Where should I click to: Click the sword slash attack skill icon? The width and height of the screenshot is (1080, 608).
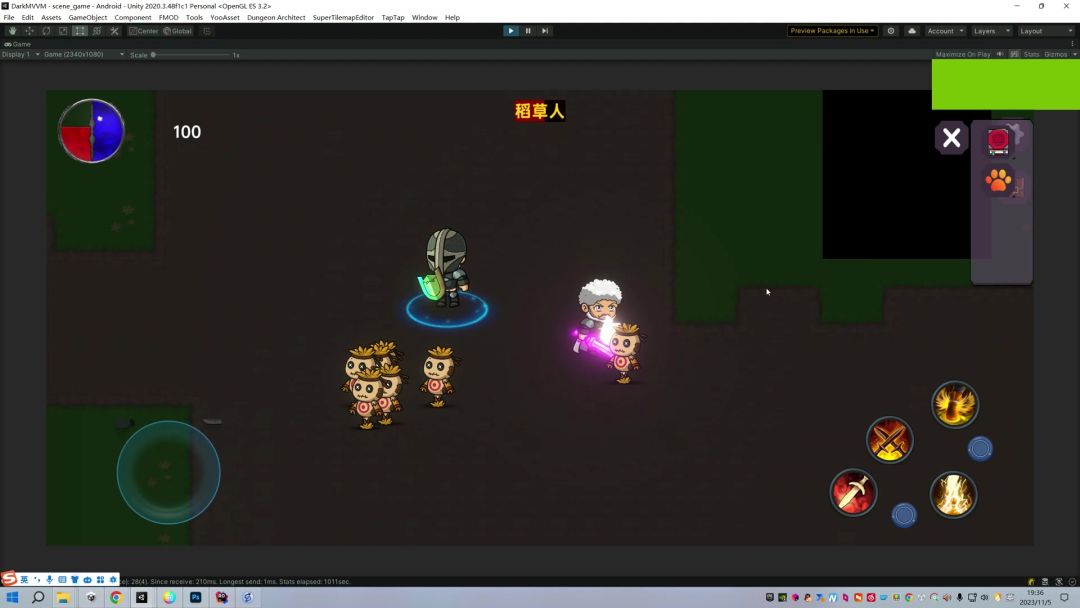point(853,492)
